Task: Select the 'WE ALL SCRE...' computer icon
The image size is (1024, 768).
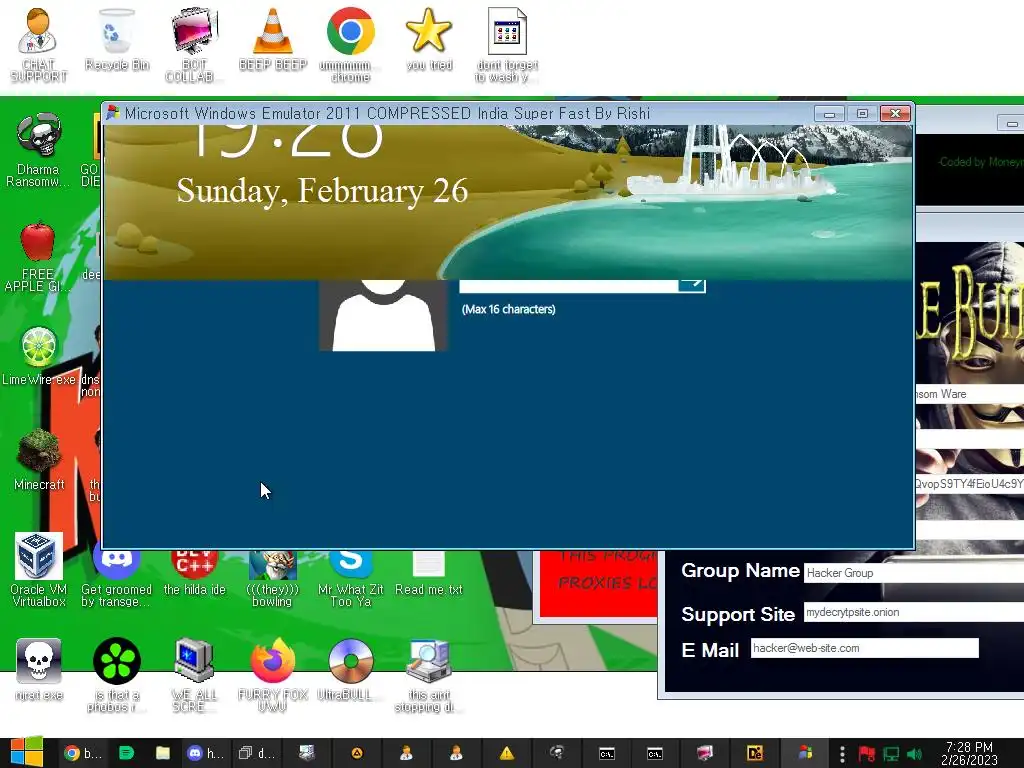Action: [194, 675]
